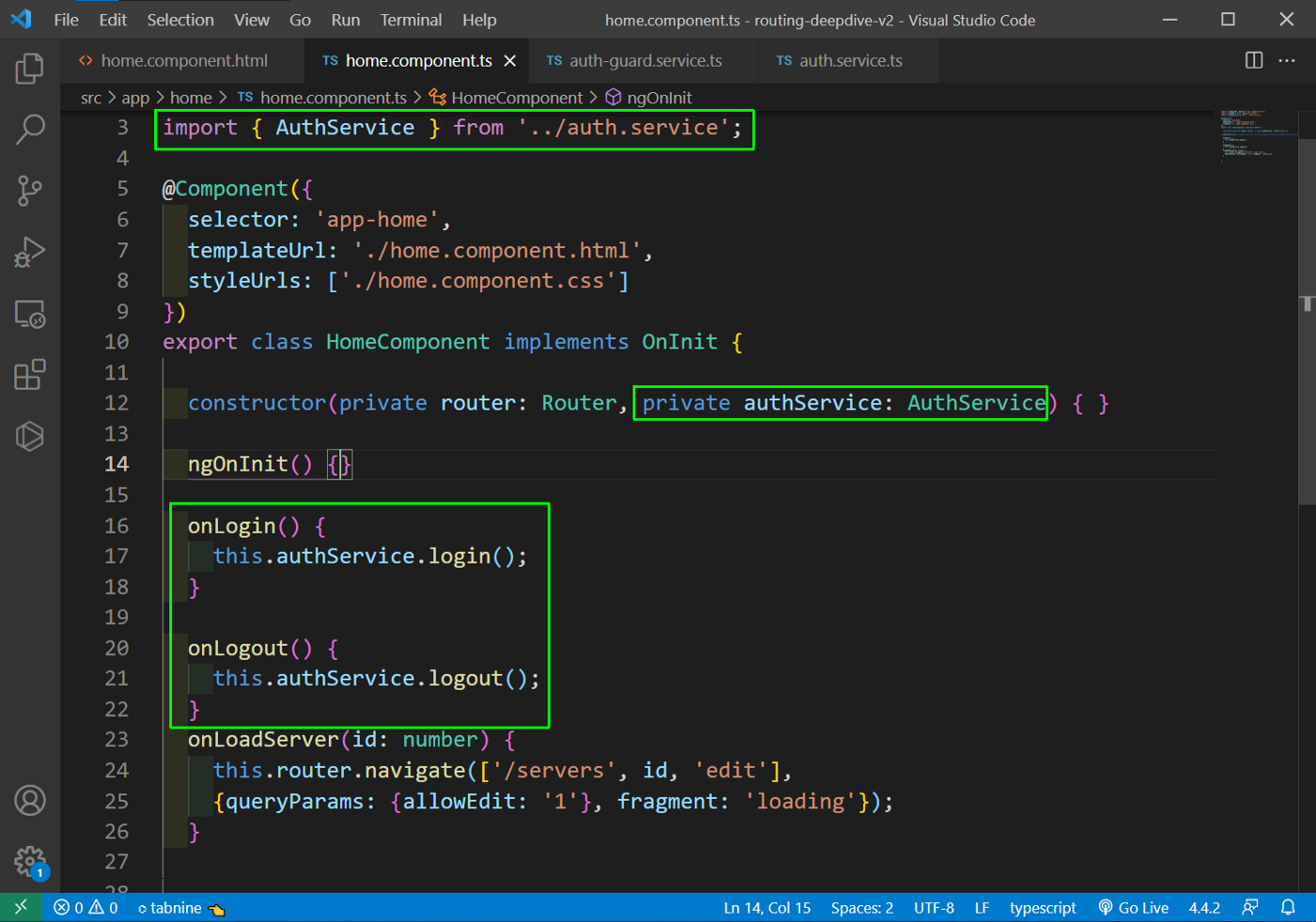Viewport: 1316px width, 922px height.
Task: Open the Help menu
Action: click(479, 20)
